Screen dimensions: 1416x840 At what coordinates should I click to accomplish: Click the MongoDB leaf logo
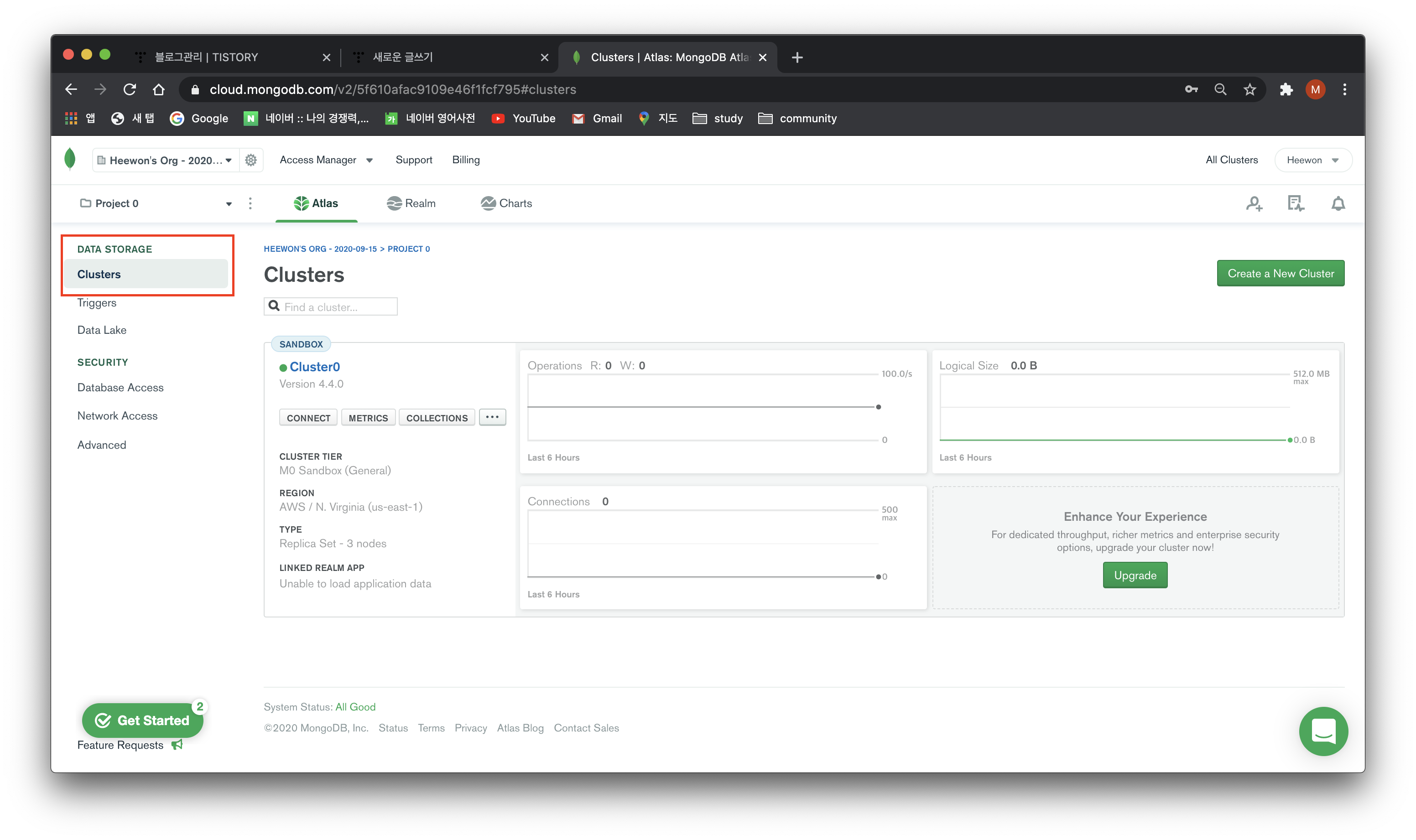pos(70,160)
